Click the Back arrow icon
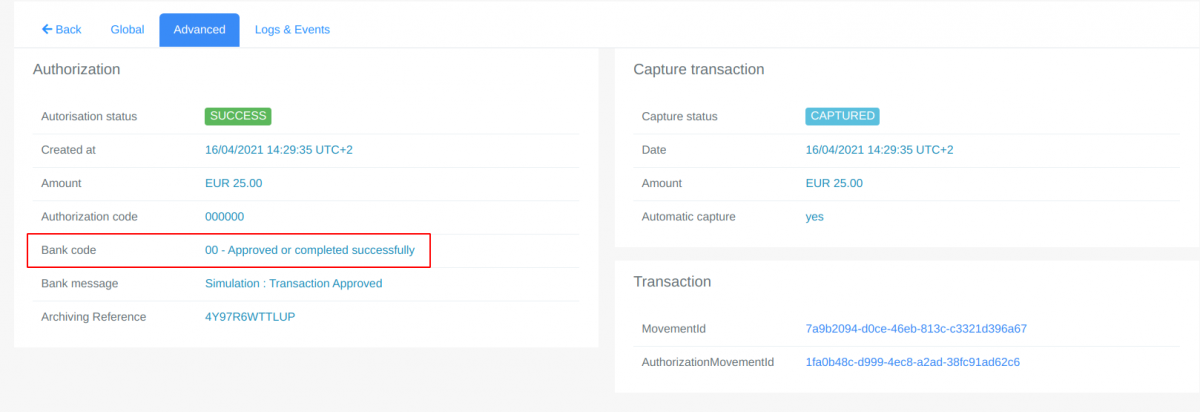 [46, 30]
